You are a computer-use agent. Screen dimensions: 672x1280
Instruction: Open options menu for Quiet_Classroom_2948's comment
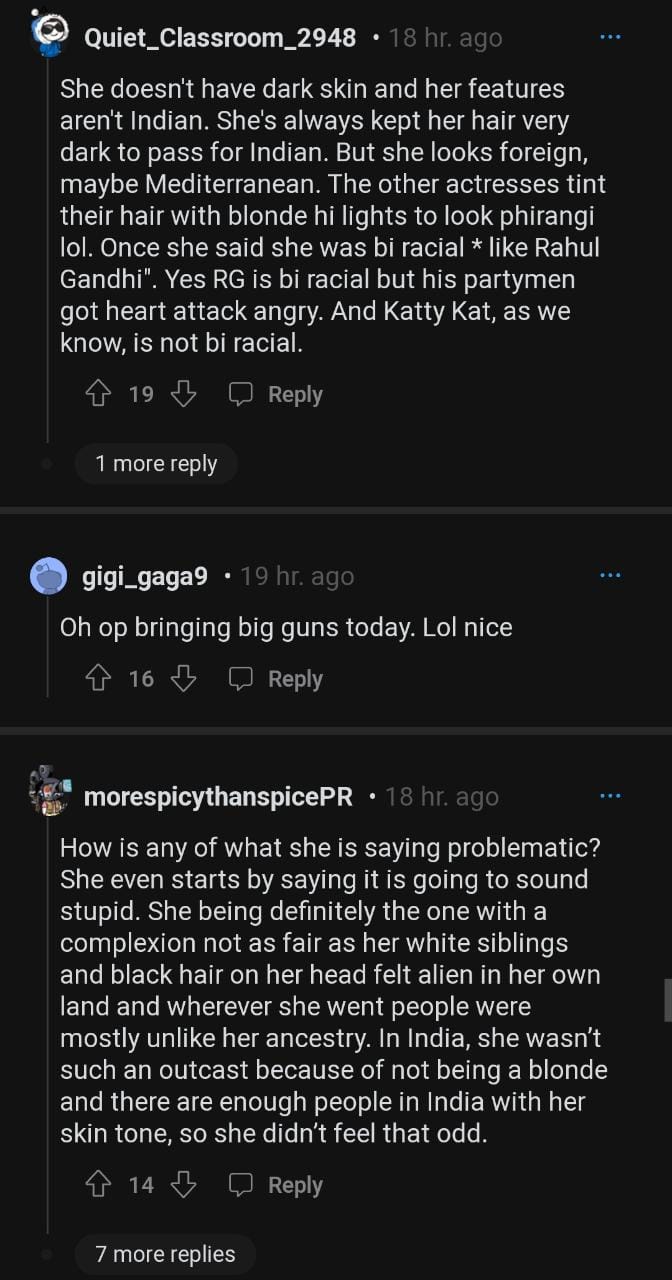point(610,38)
